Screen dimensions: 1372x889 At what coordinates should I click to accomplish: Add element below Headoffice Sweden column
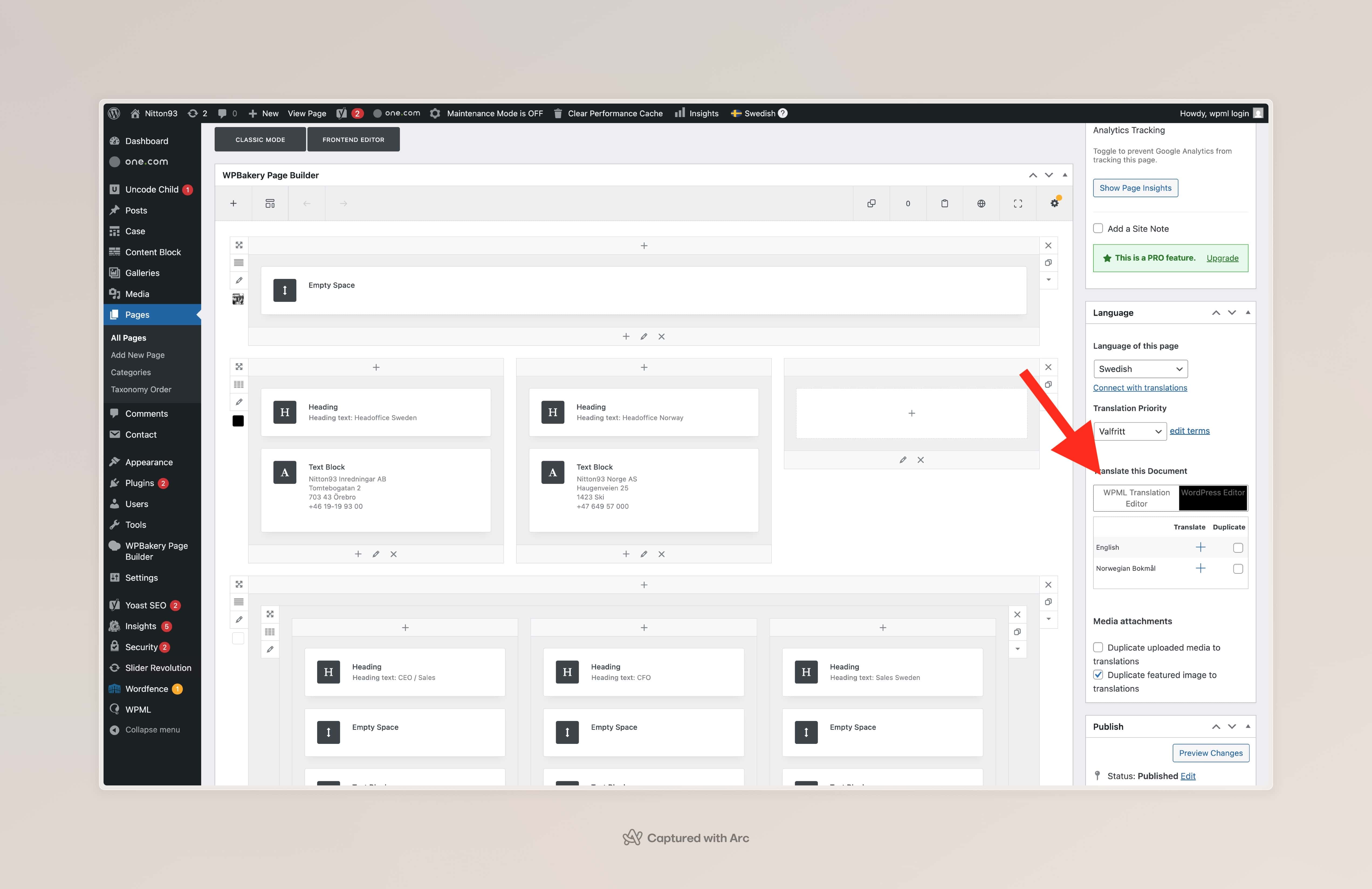tap(358, 554)
